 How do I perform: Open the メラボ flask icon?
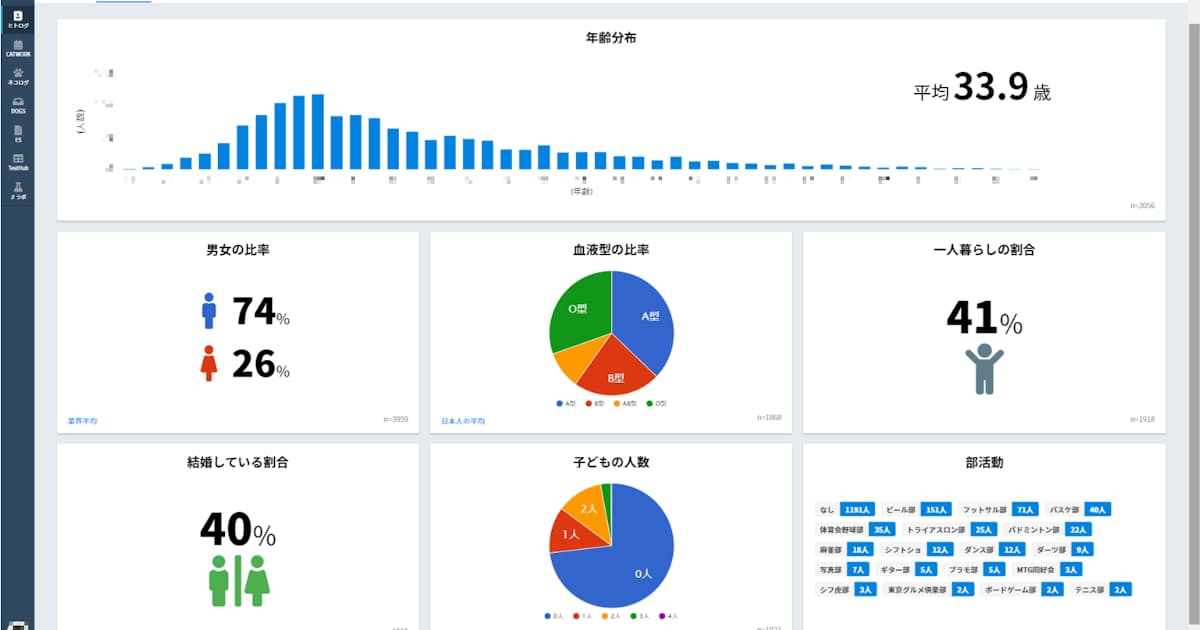pos(17,190)
